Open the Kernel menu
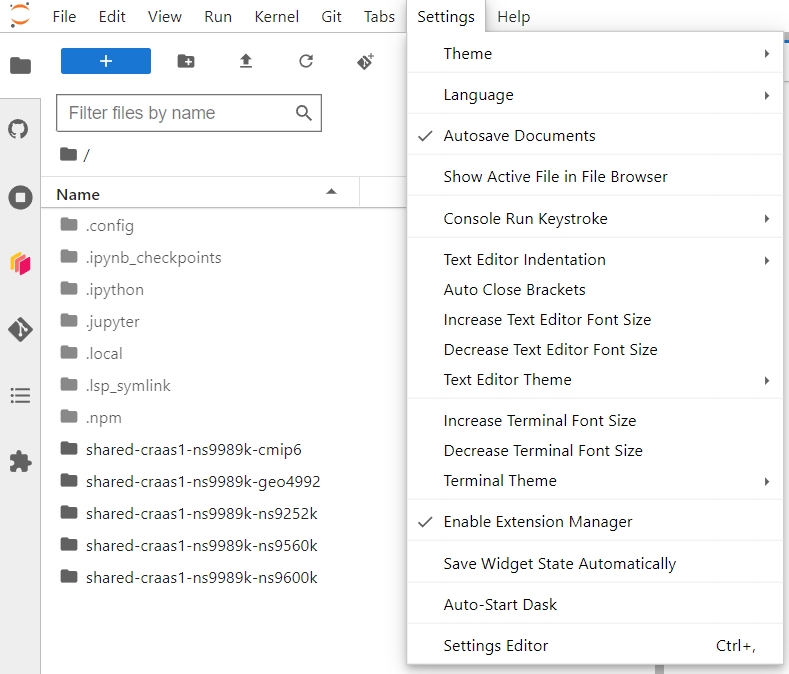 point(276,17)
